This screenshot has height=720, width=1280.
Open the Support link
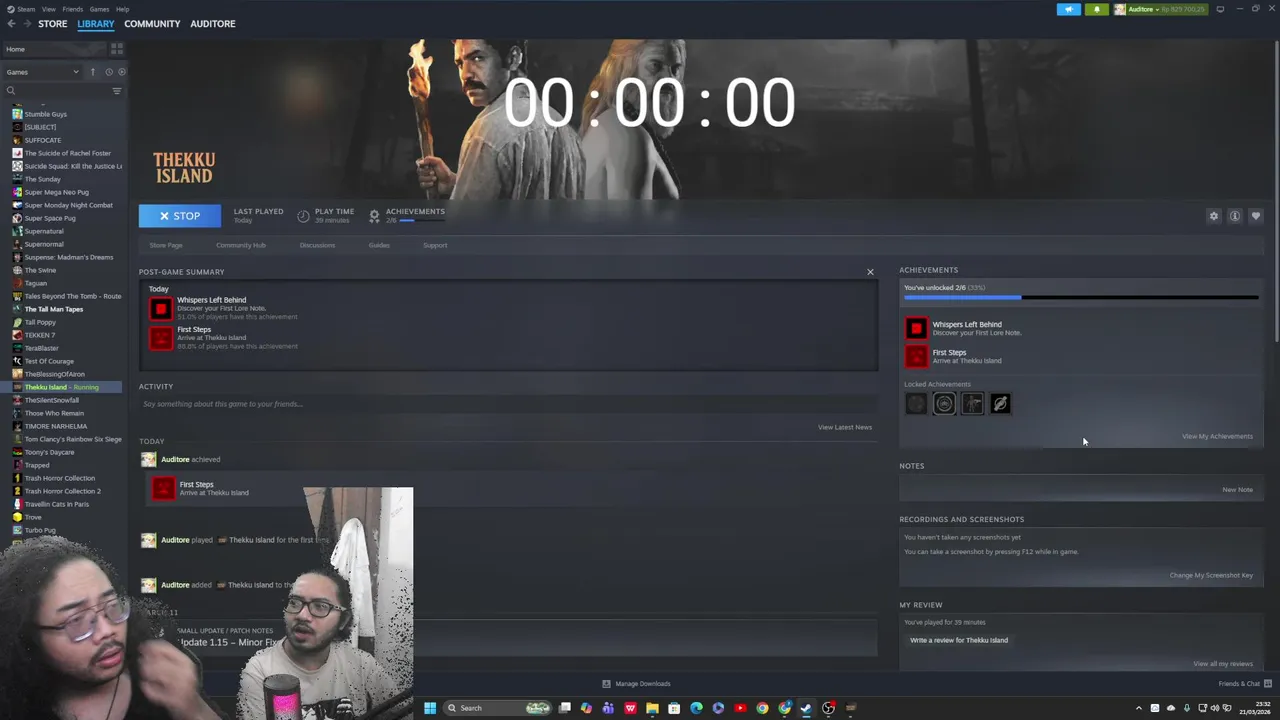pos(435,245)
